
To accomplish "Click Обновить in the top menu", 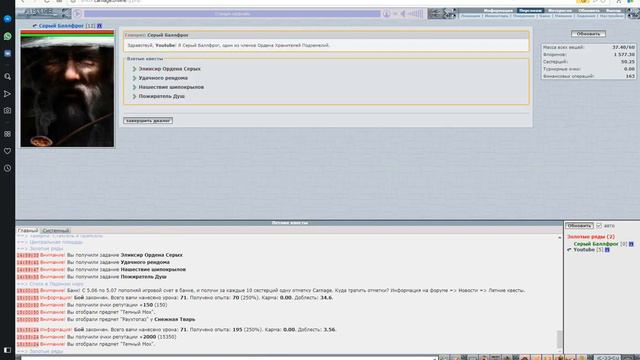I will coord(589,11).
